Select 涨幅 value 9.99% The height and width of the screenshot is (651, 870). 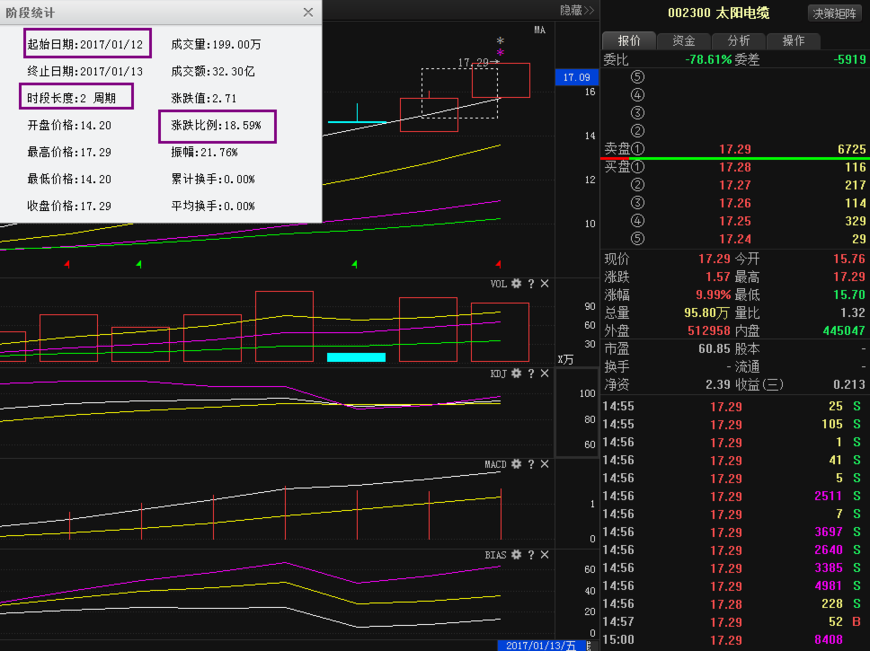(x=714, y=295)
